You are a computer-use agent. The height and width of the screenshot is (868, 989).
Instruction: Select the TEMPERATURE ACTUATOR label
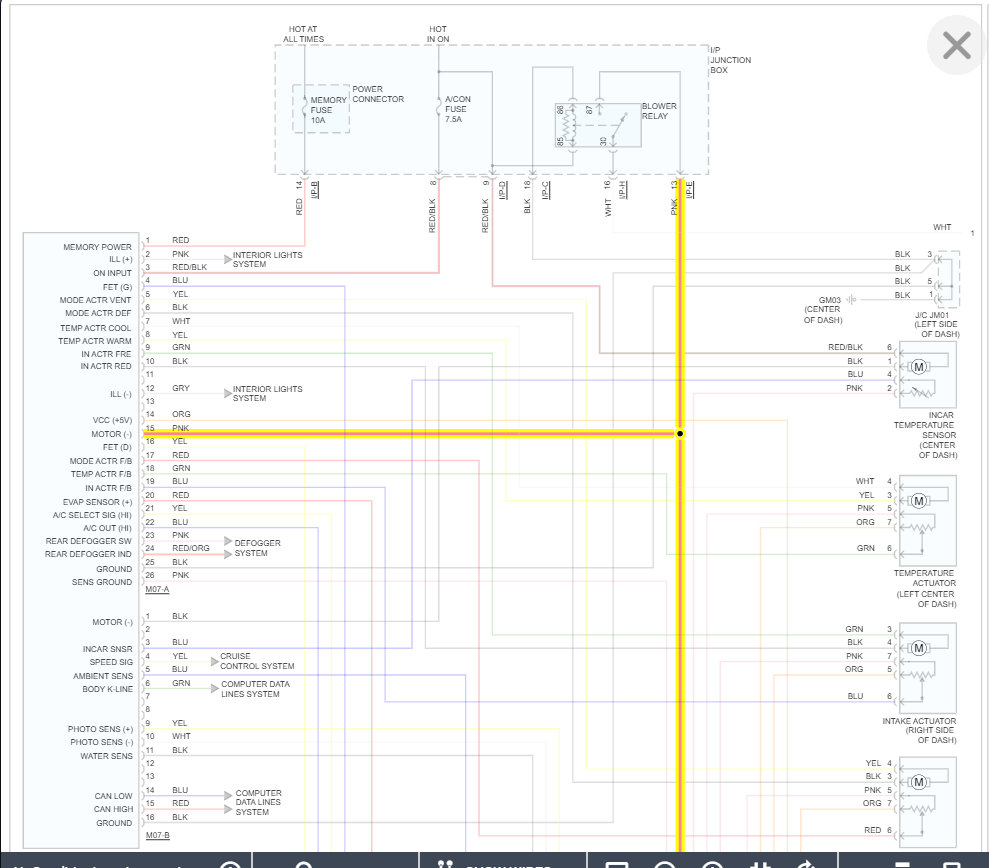(x=925, y=589)
